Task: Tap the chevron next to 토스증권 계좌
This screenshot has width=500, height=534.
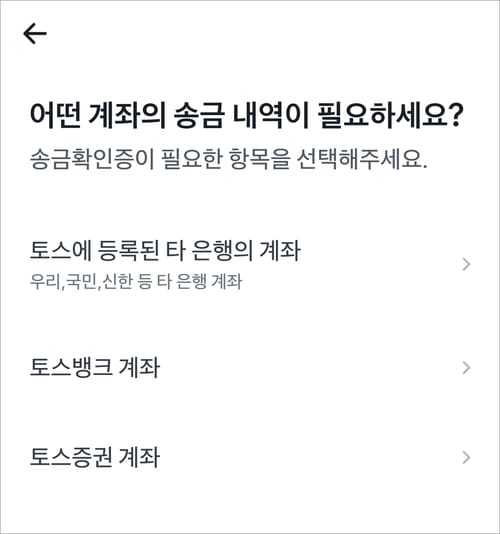Action: pyautogui.click(x=466, y=458)
